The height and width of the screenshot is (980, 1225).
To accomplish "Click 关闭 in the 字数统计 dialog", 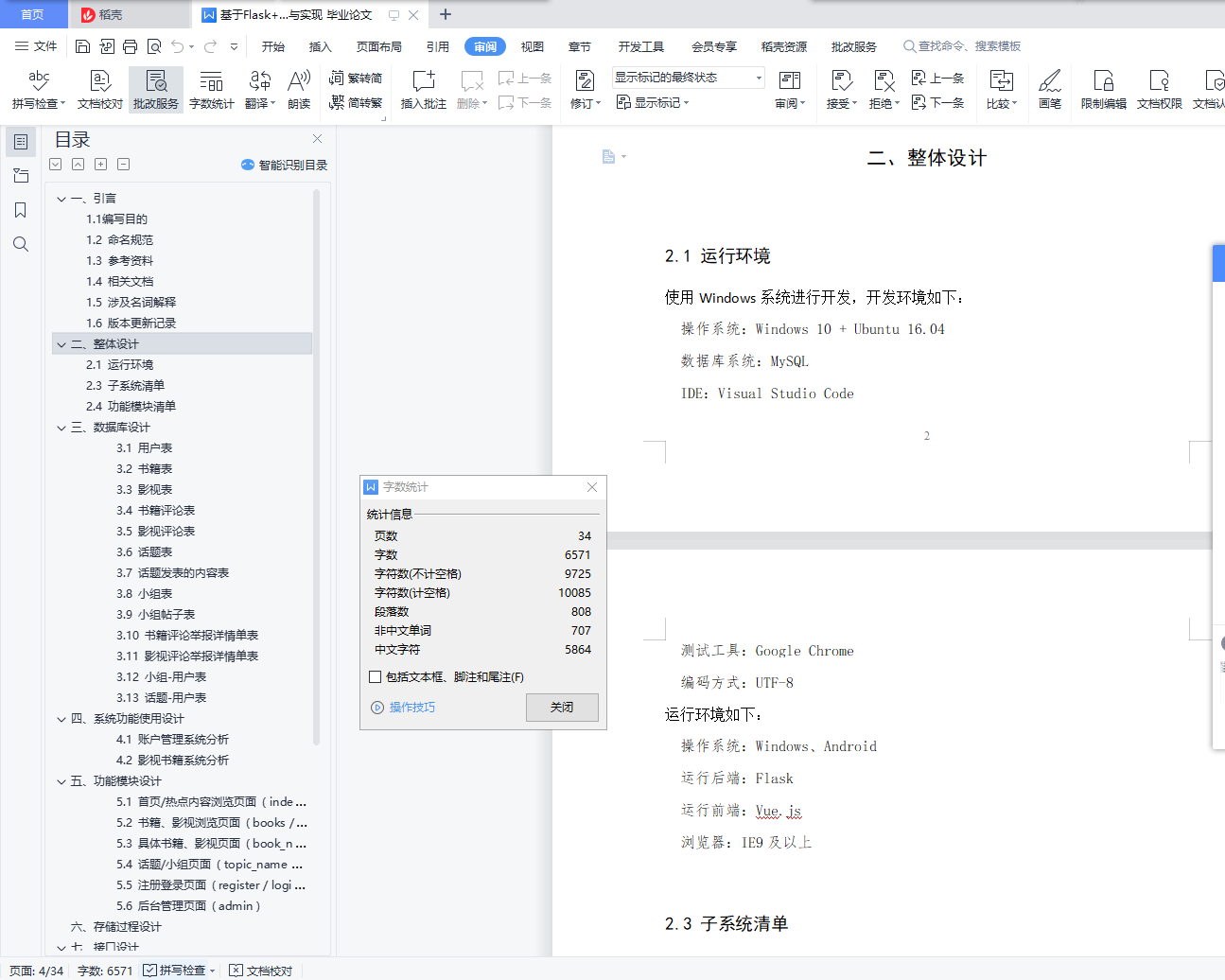I will 562,708.
